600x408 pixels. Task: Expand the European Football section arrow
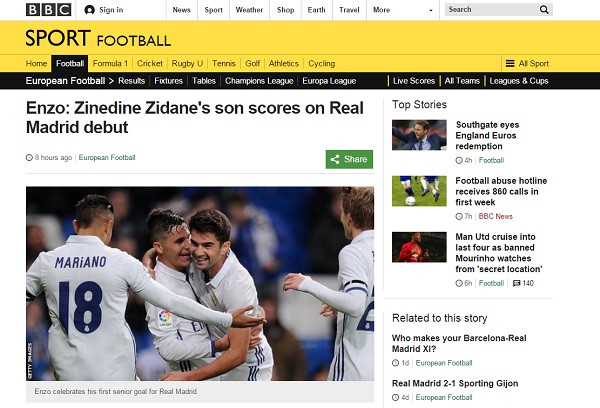(111, 81)
